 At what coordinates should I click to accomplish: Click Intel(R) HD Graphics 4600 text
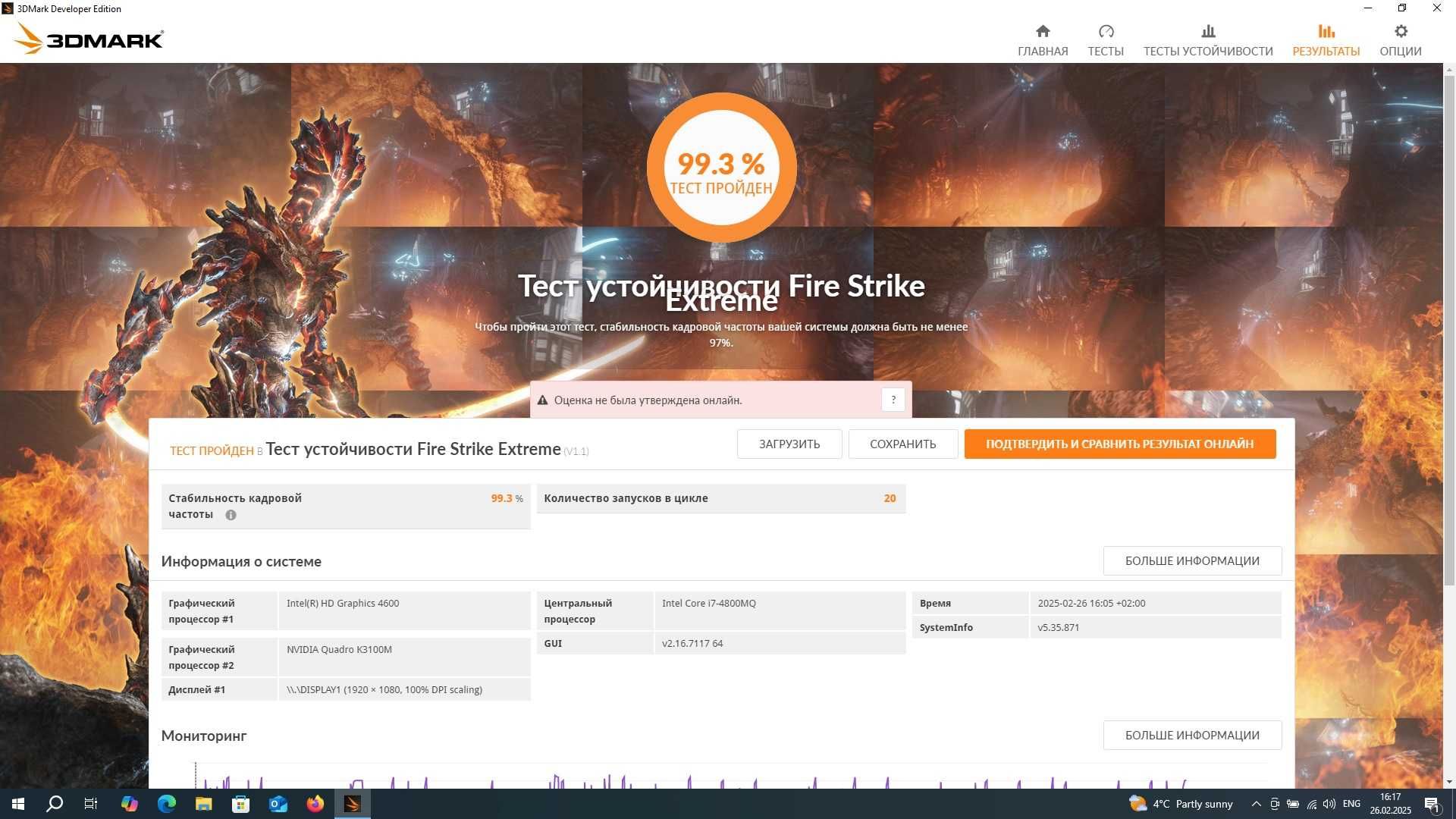point(343,604)
